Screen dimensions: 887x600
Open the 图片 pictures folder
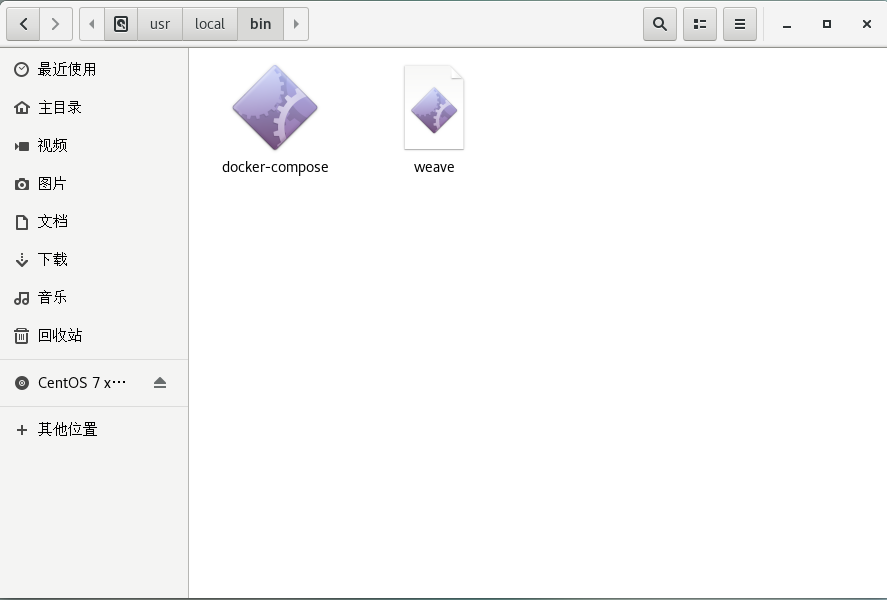pos(94,183)
